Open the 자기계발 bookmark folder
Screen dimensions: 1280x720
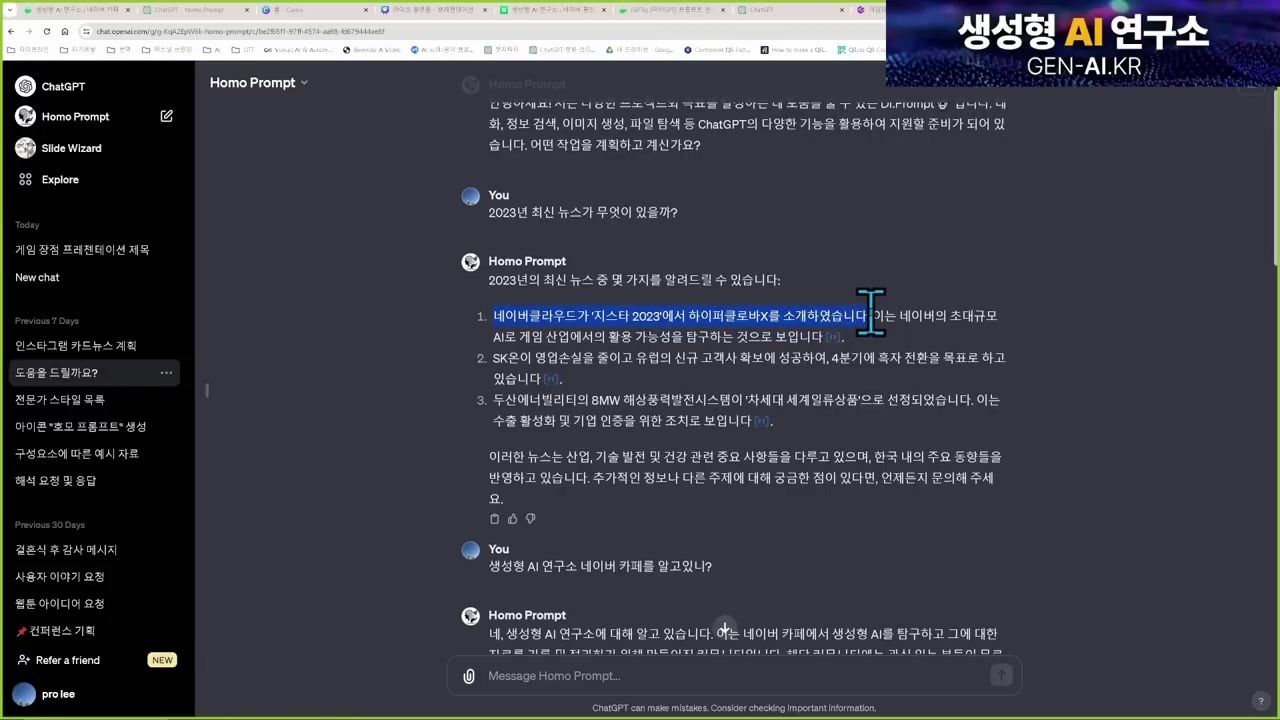click(78, 49)
